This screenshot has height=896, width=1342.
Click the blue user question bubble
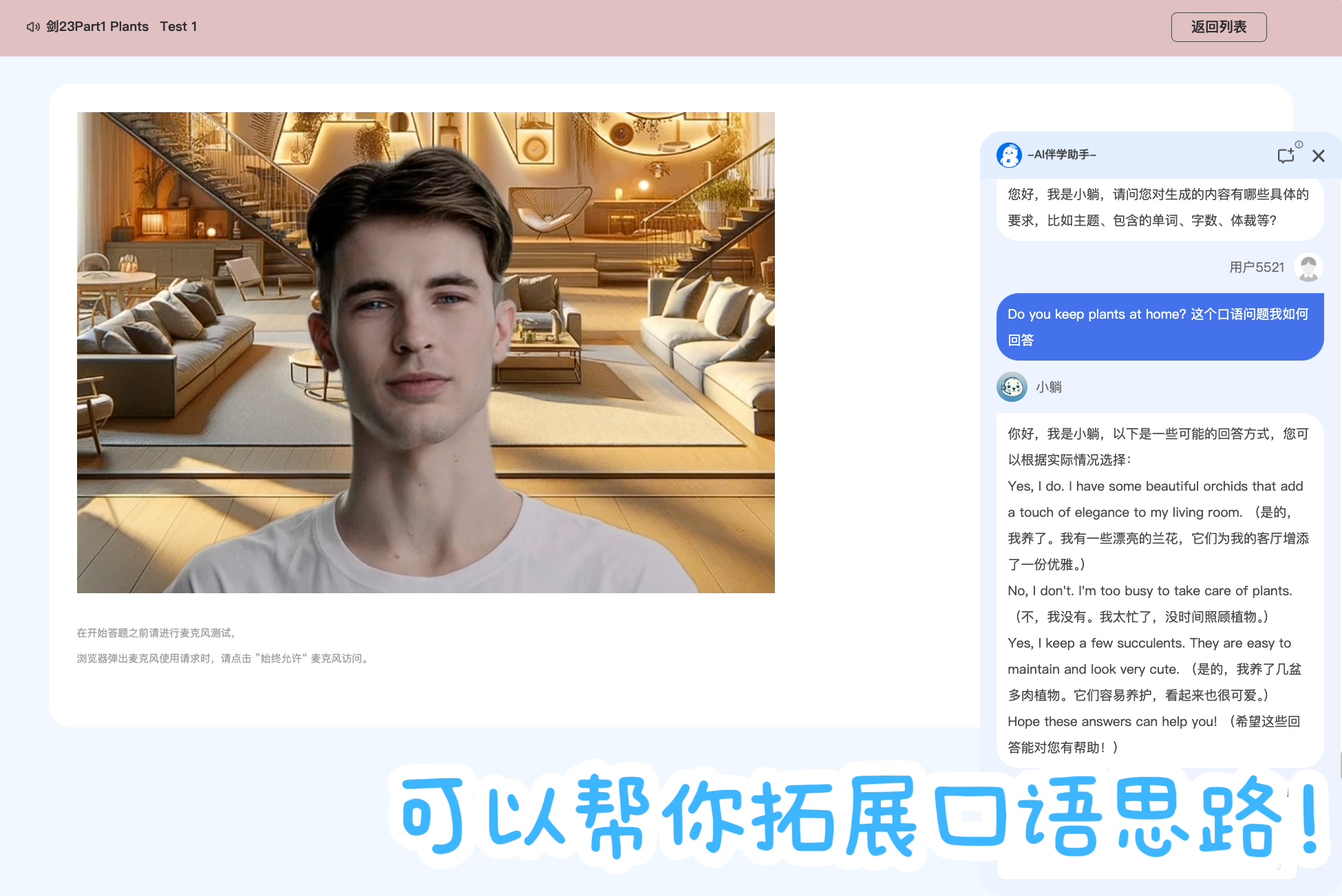[1160, 327]
